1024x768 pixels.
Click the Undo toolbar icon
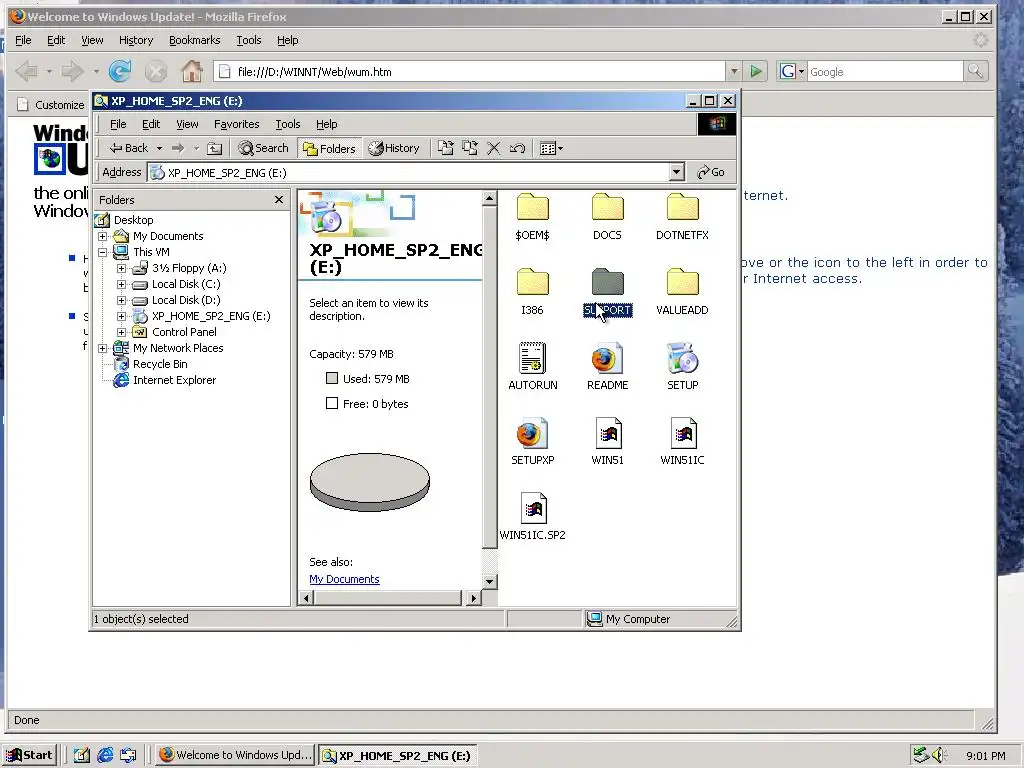coord(517,148)
